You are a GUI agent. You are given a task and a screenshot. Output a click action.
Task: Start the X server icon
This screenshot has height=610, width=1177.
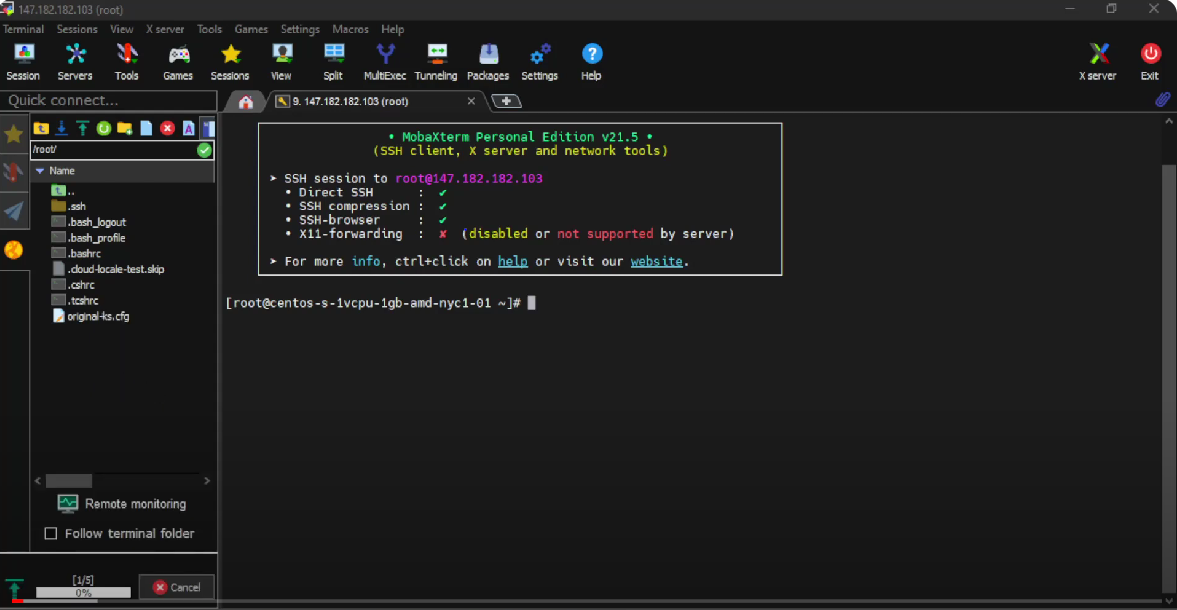point(1098,62)
